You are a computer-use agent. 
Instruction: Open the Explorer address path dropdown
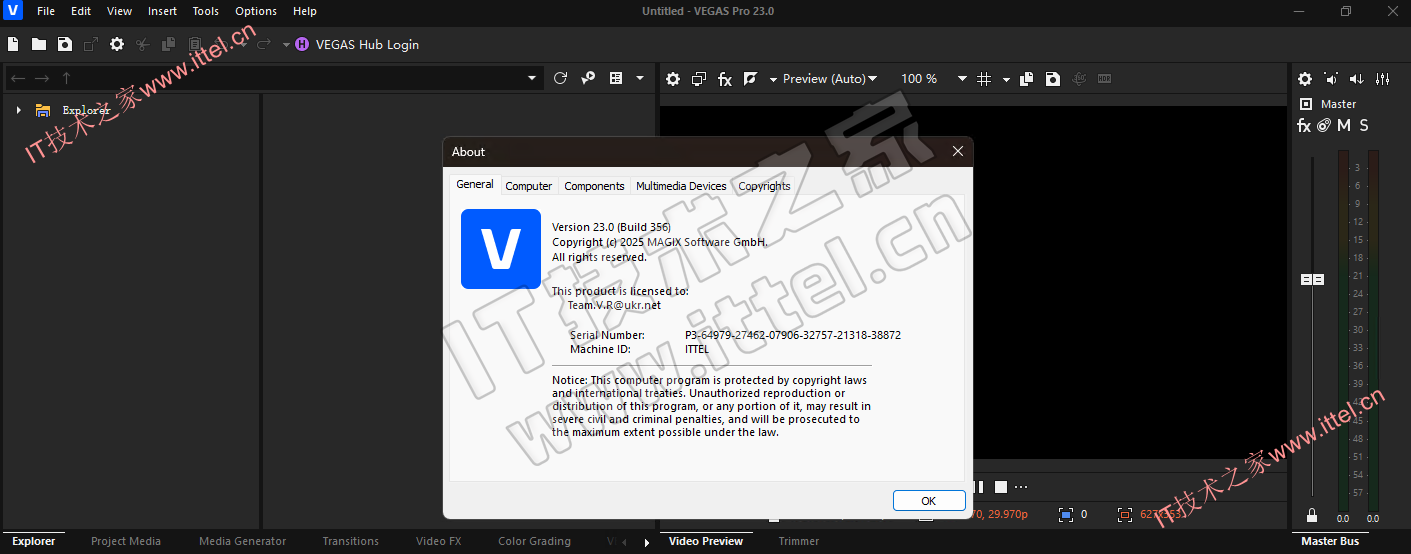532,78
